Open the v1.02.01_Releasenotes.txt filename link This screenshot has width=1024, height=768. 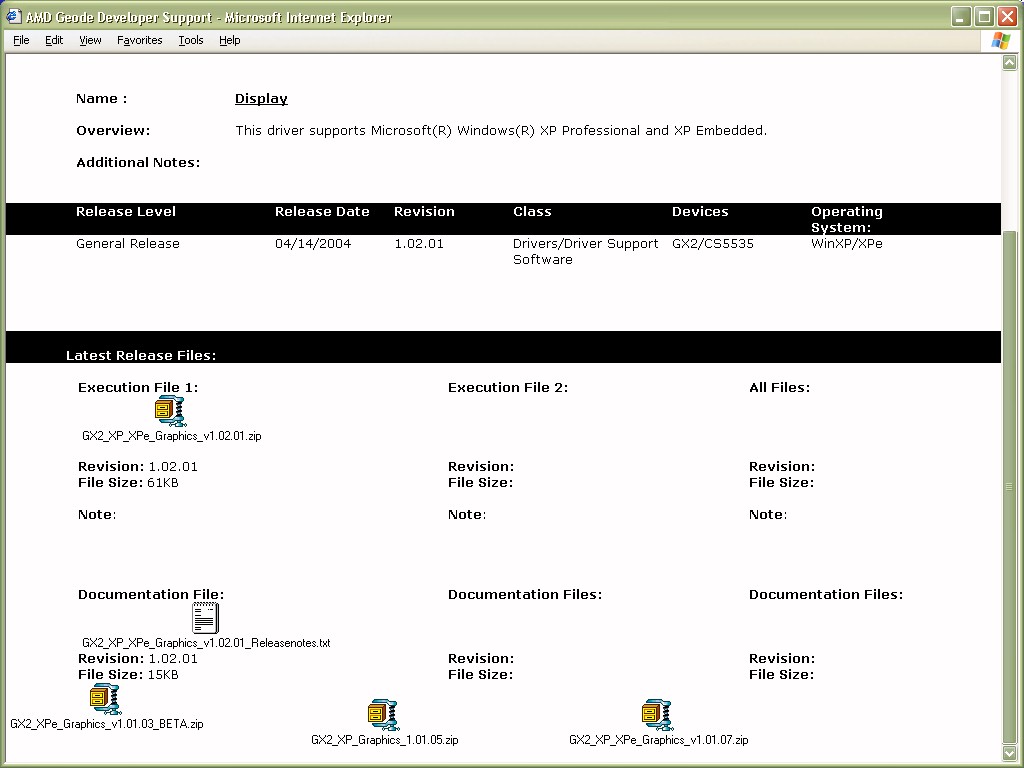click(206, 643)
